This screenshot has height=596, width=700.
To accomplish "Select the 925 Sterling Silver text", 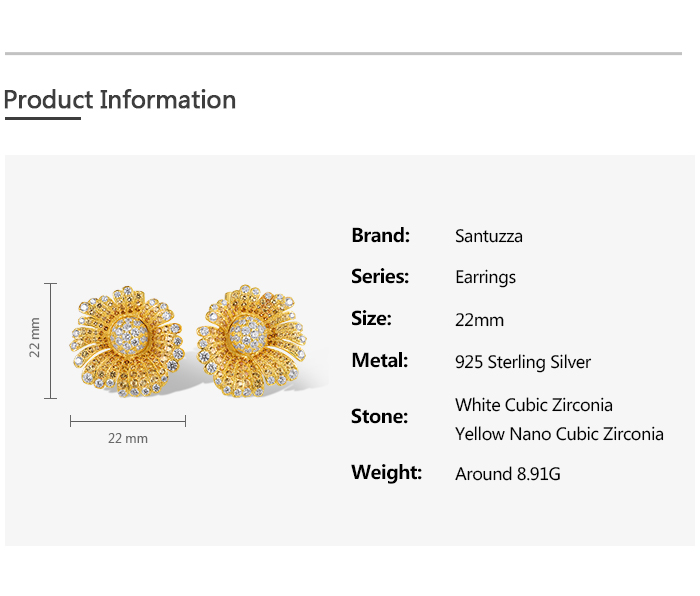I will 523,362.
